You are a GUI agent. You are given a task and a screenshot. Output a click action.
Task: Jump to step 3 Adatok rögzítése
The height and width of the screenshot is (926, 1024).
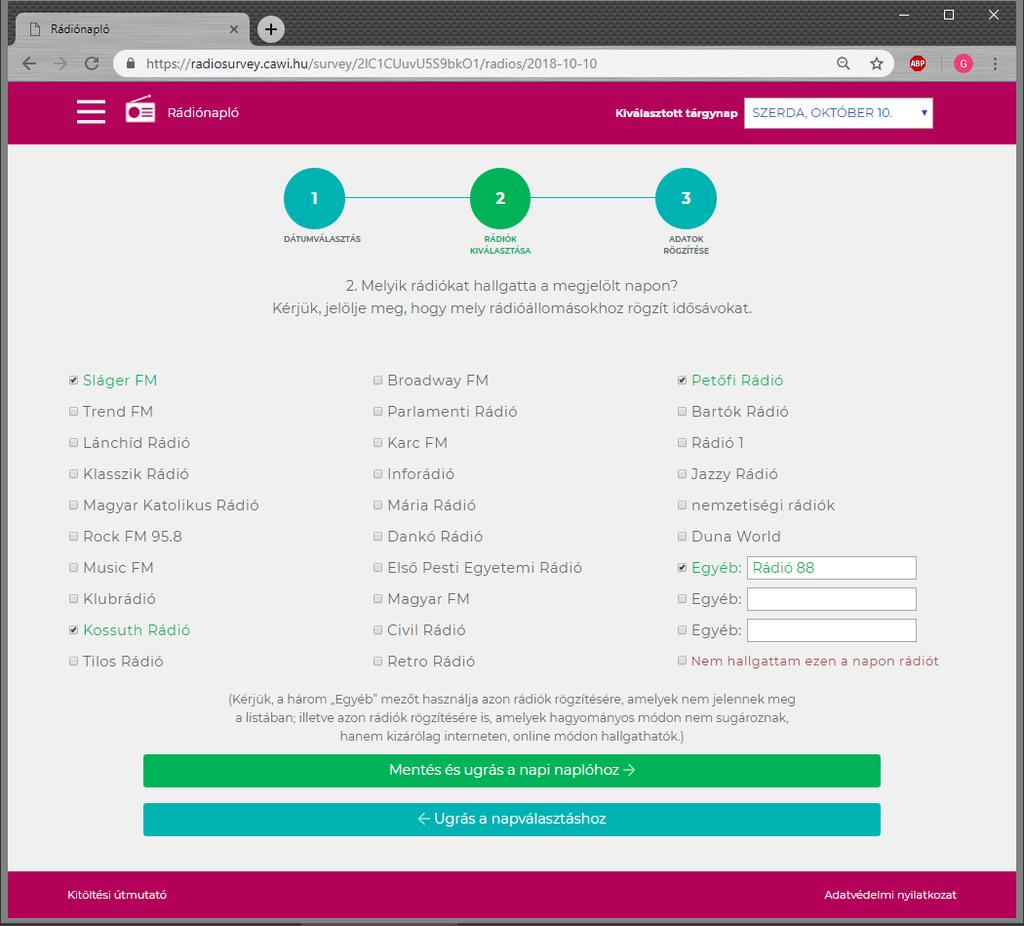tap(686, 198)
